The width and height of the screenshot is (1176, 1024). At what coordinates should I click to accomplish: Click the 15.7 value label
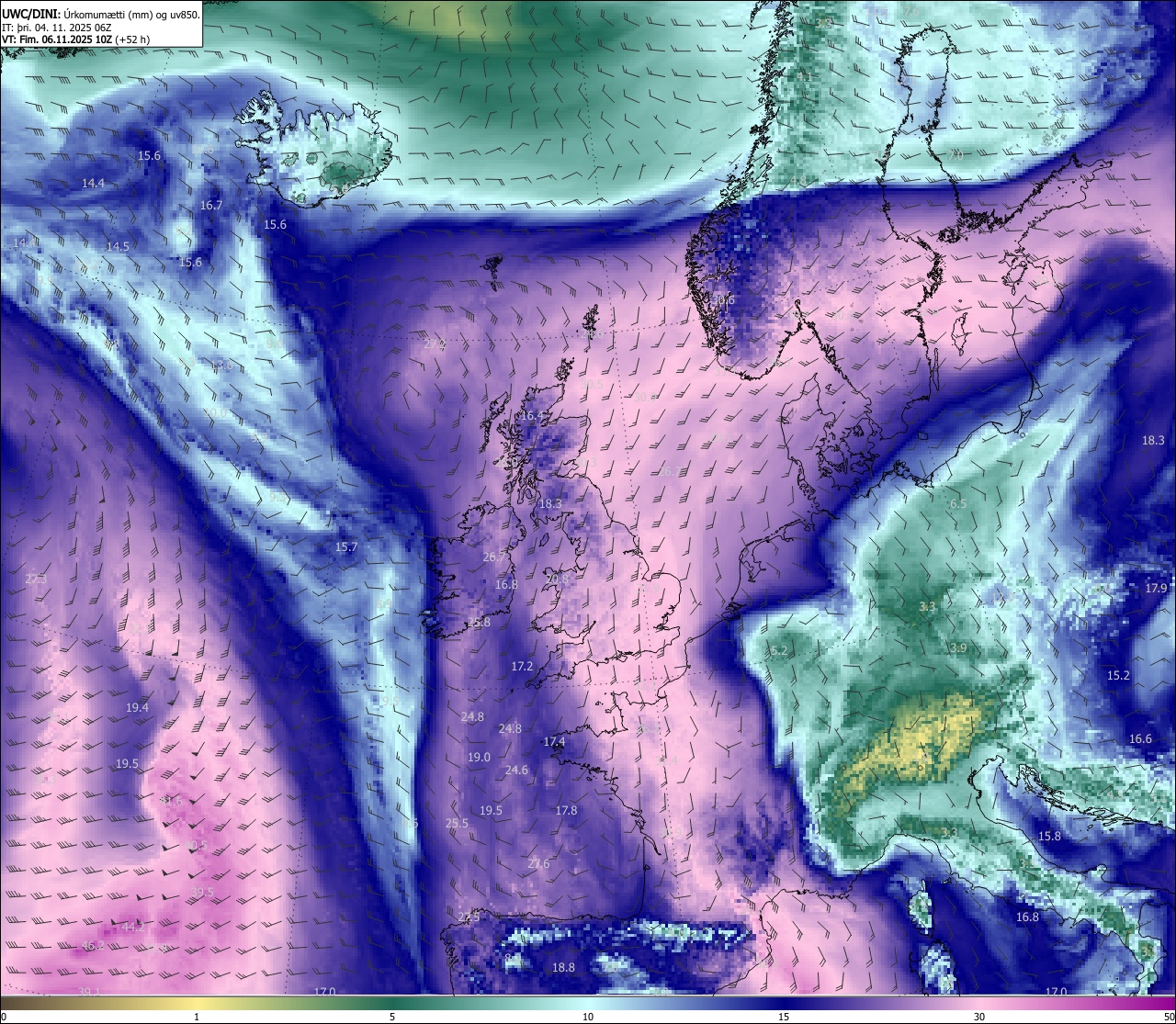coord(345,547)
